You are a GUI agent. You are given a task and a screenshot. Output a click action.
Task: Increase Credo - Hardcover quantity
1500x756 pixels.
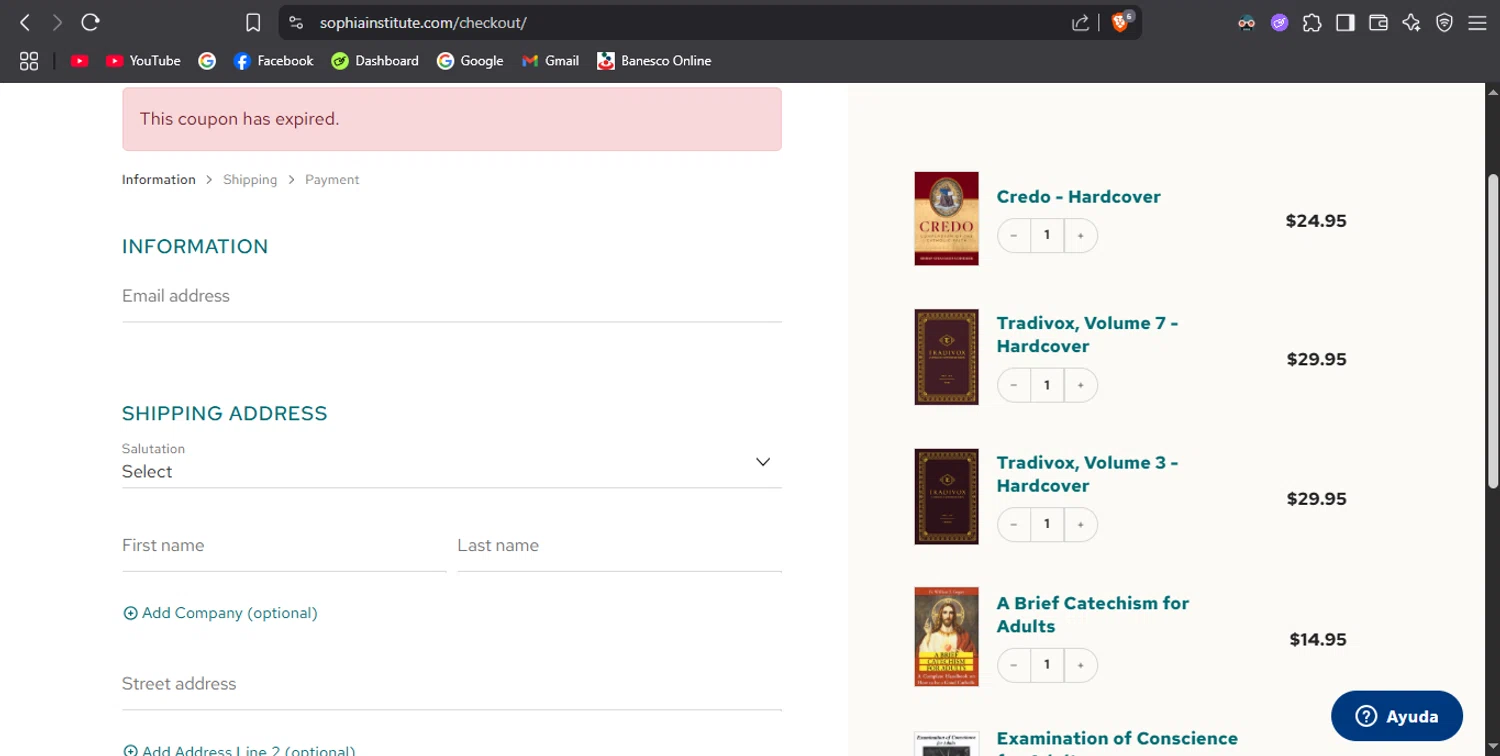tap(1081, 236)
